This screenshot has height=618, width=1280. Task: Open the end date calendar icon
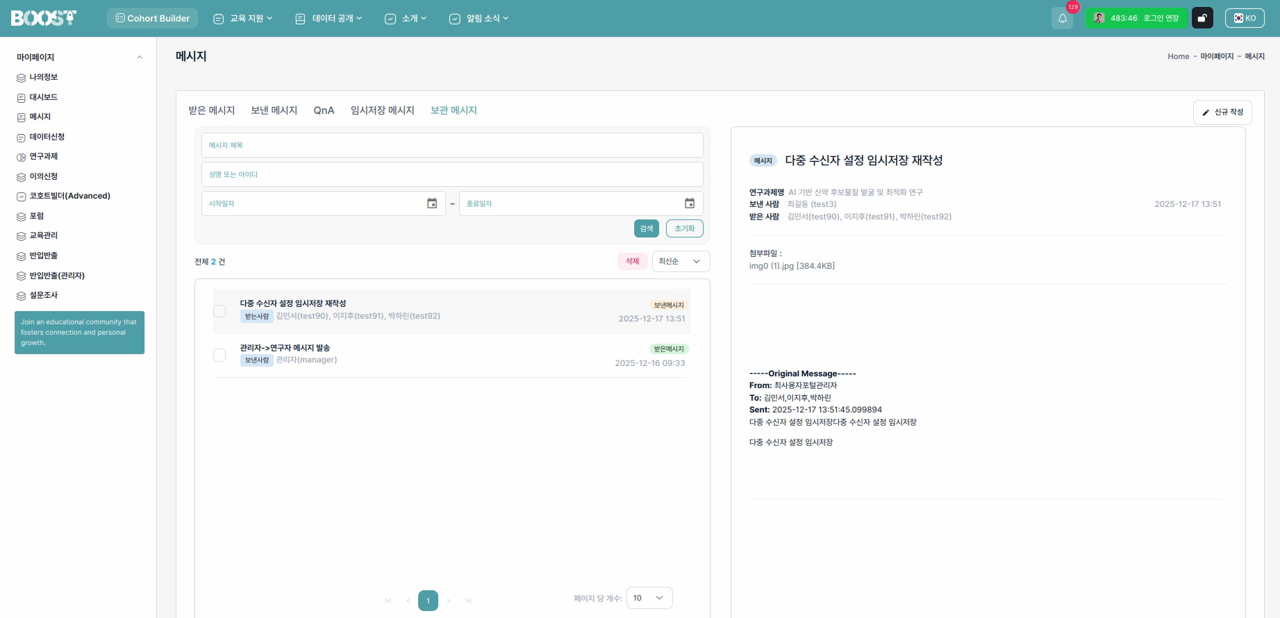click(689, 203)
